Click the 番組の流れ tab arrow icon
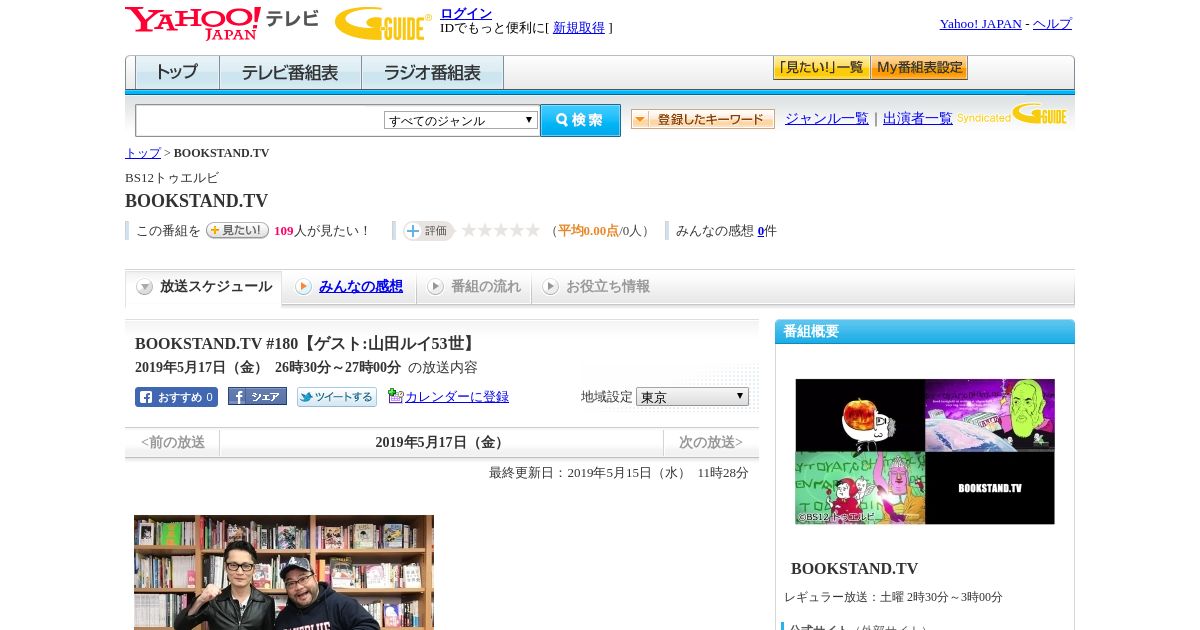The width and height of the screenshot is (1200, 630). (x=435, y=287)
